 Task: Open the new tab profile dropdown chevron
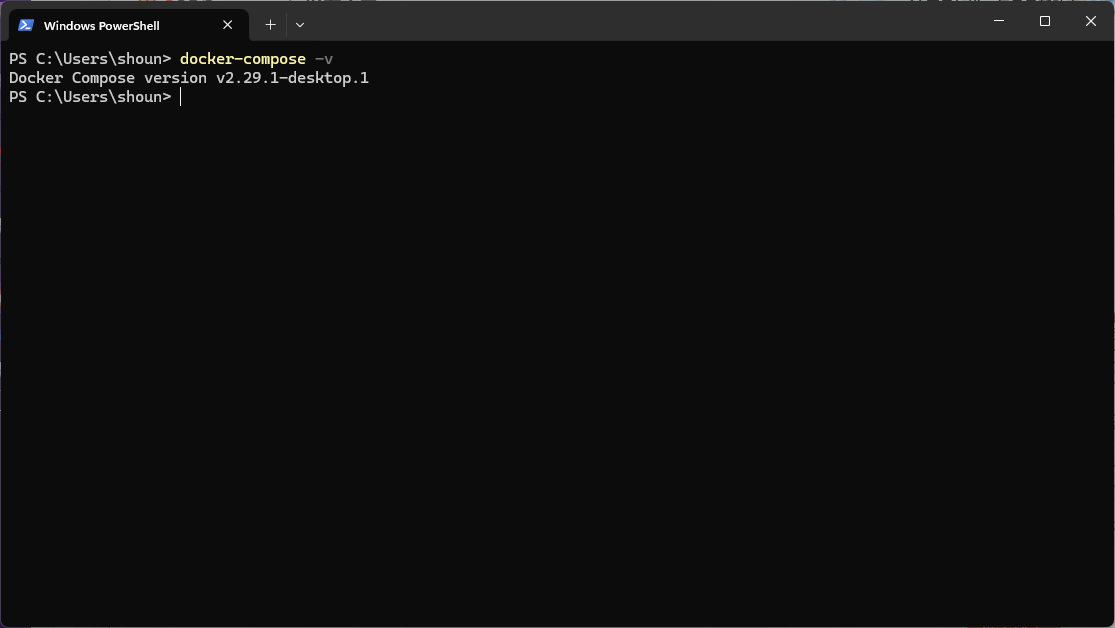300,24
